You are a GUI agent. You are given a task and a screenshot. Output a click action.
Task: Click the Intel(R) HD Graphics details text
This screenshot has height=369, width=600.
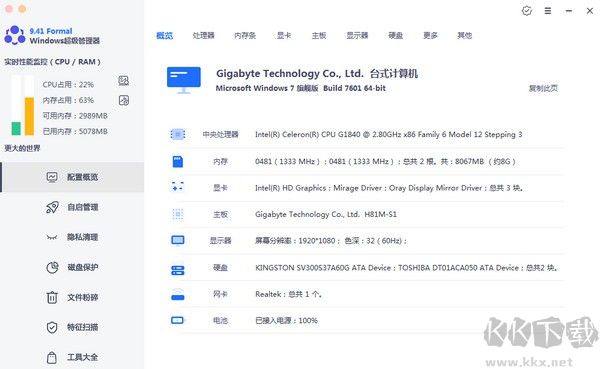(389, 188)
